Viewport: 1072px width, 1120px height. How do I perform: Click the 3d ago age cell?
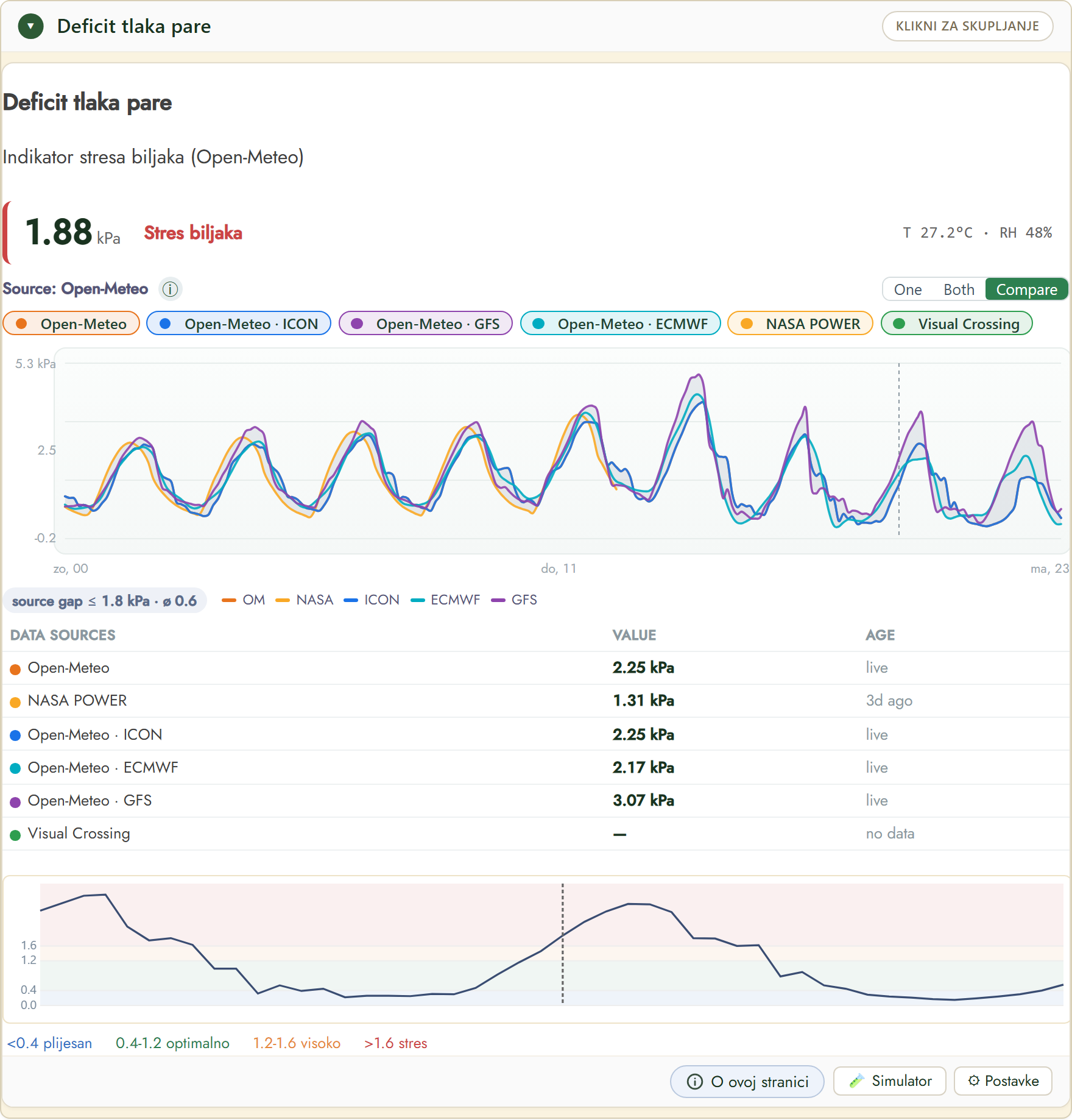pos(889,701)
